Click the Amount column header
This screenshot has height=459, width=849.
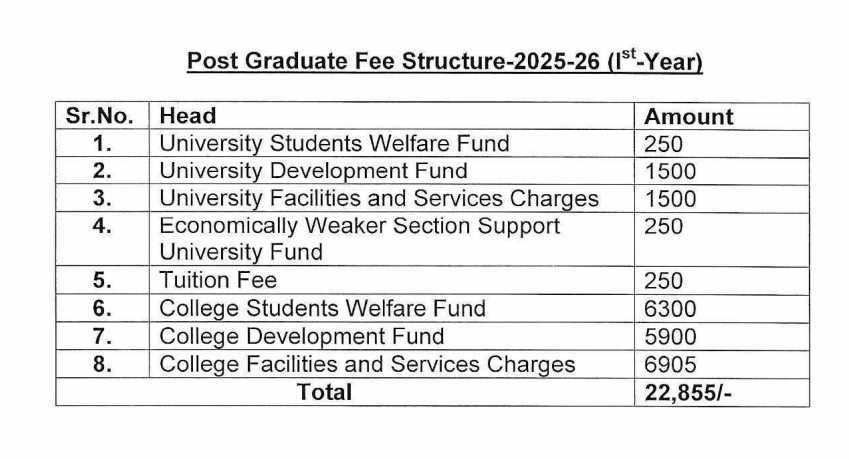click(688, 116)
